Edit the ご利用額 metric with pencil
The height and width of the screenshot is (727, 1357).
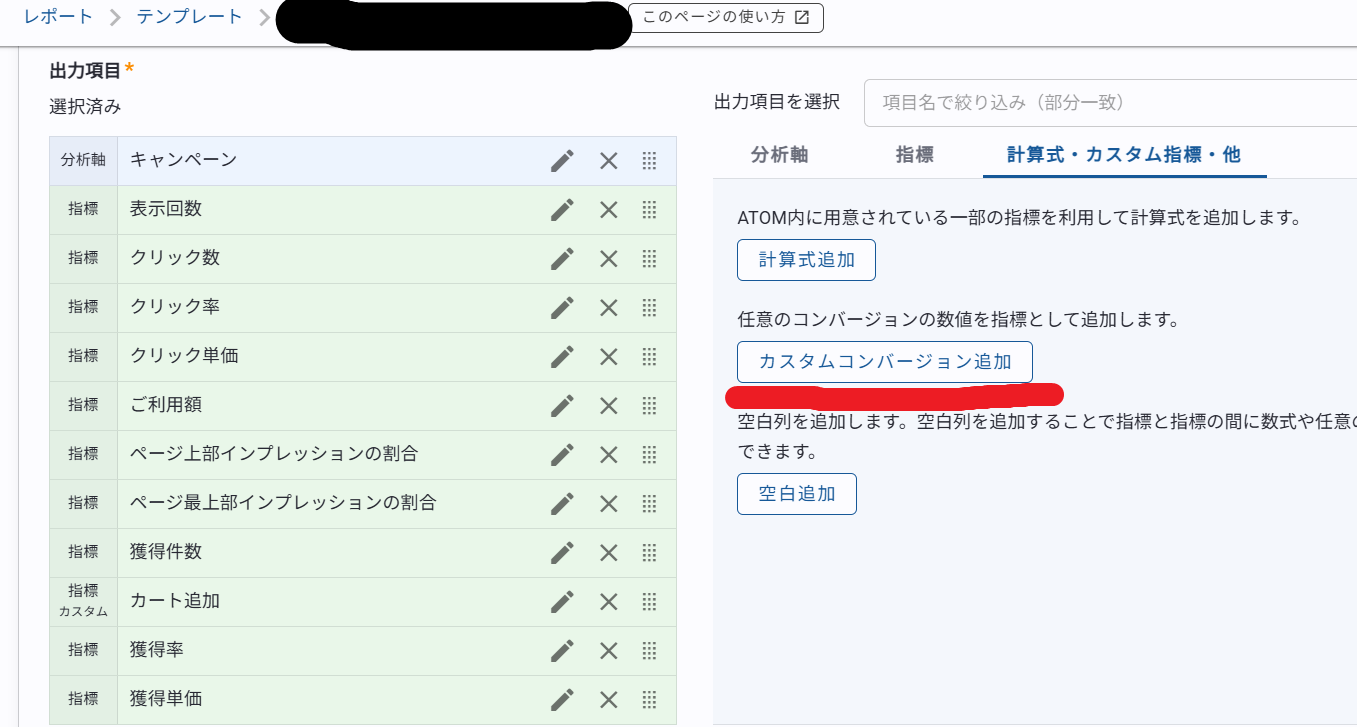point(562,406)
